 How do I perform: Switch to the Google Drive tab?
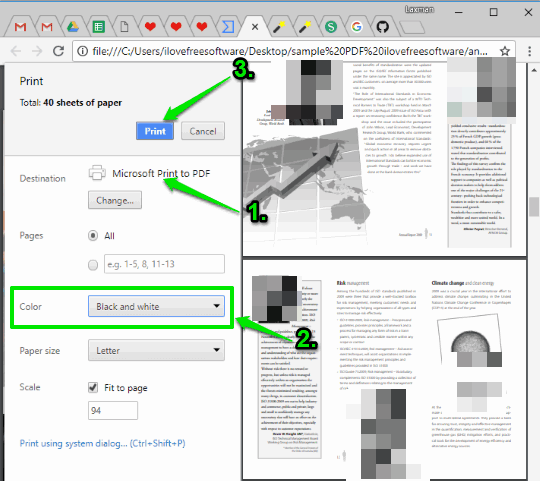click(x=73, y=27)
